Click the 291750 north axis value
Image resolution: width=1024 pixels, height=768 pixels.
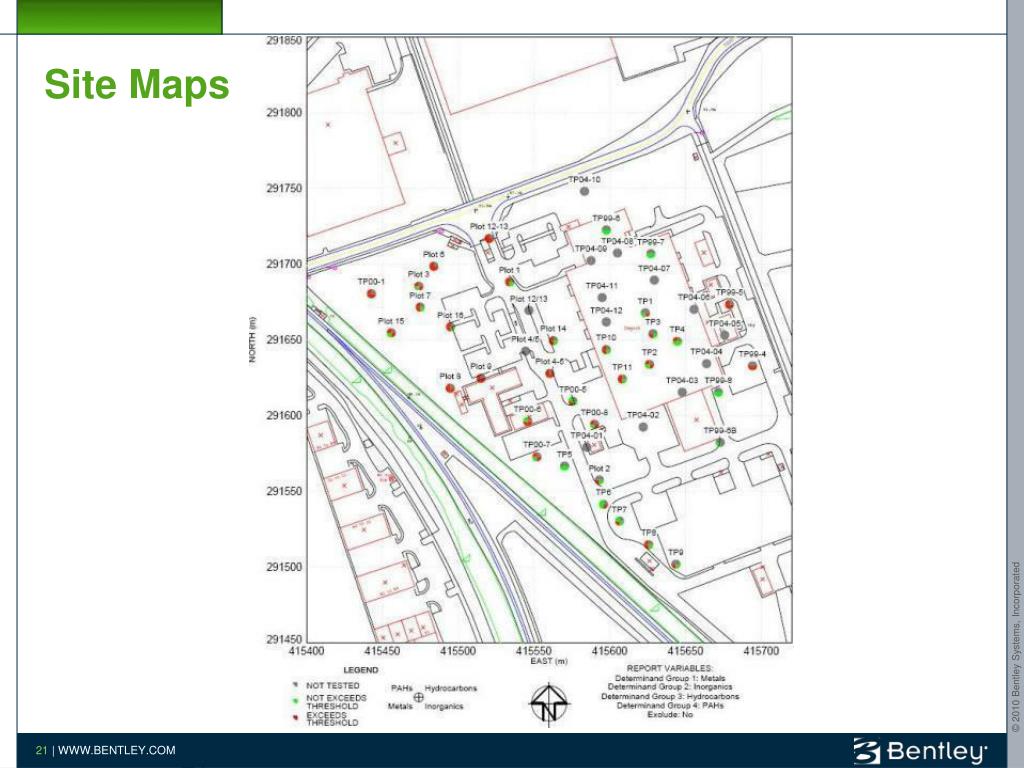click(284, 188)
